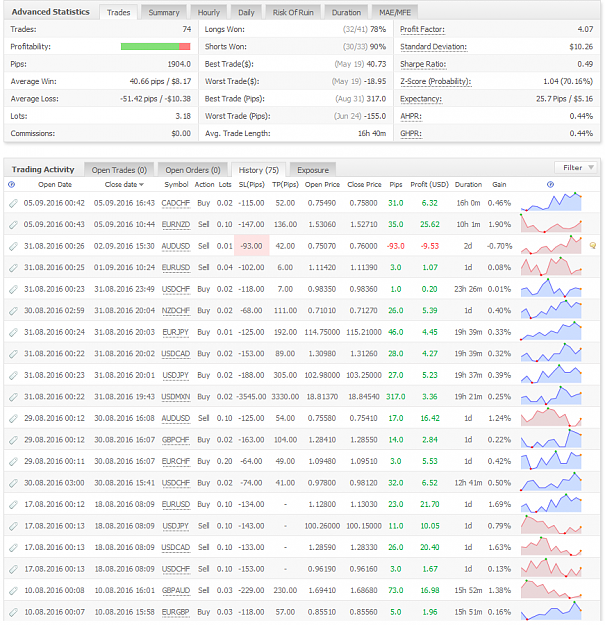Click the AHPR label
The image size is (605, 625).
(x=411, y=116)
